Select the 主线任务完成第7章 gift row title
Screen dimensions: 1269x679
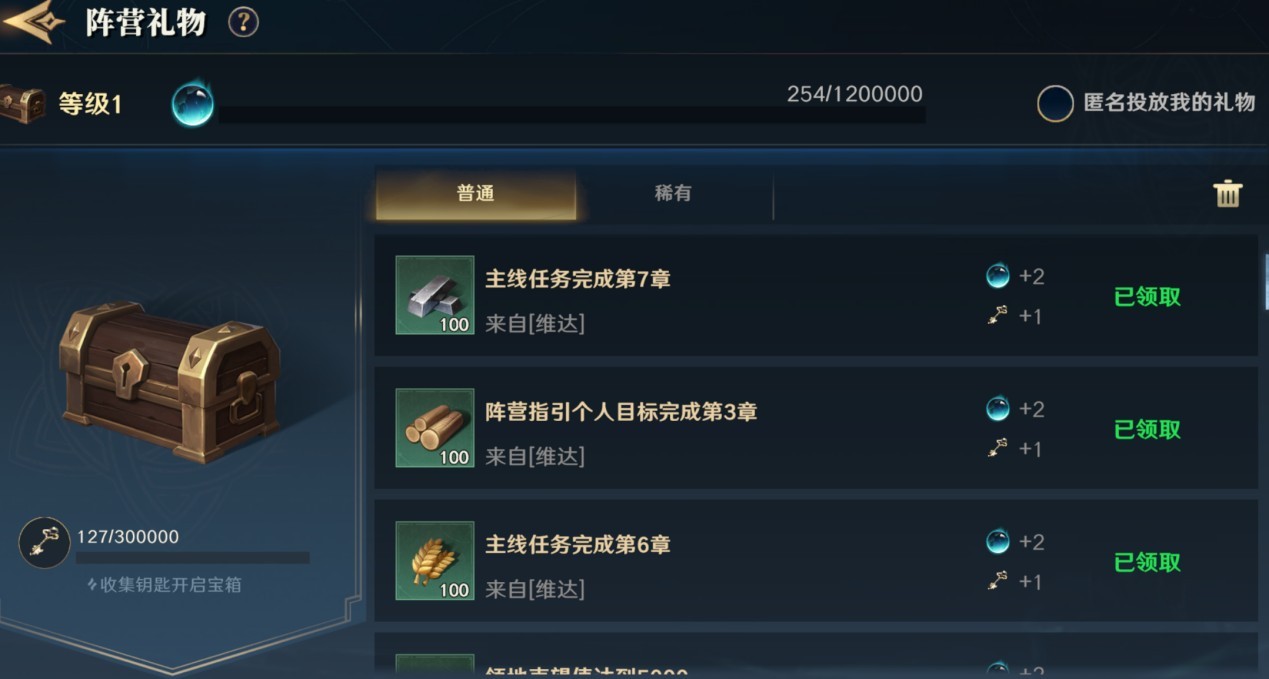click(x=578, y=279)
